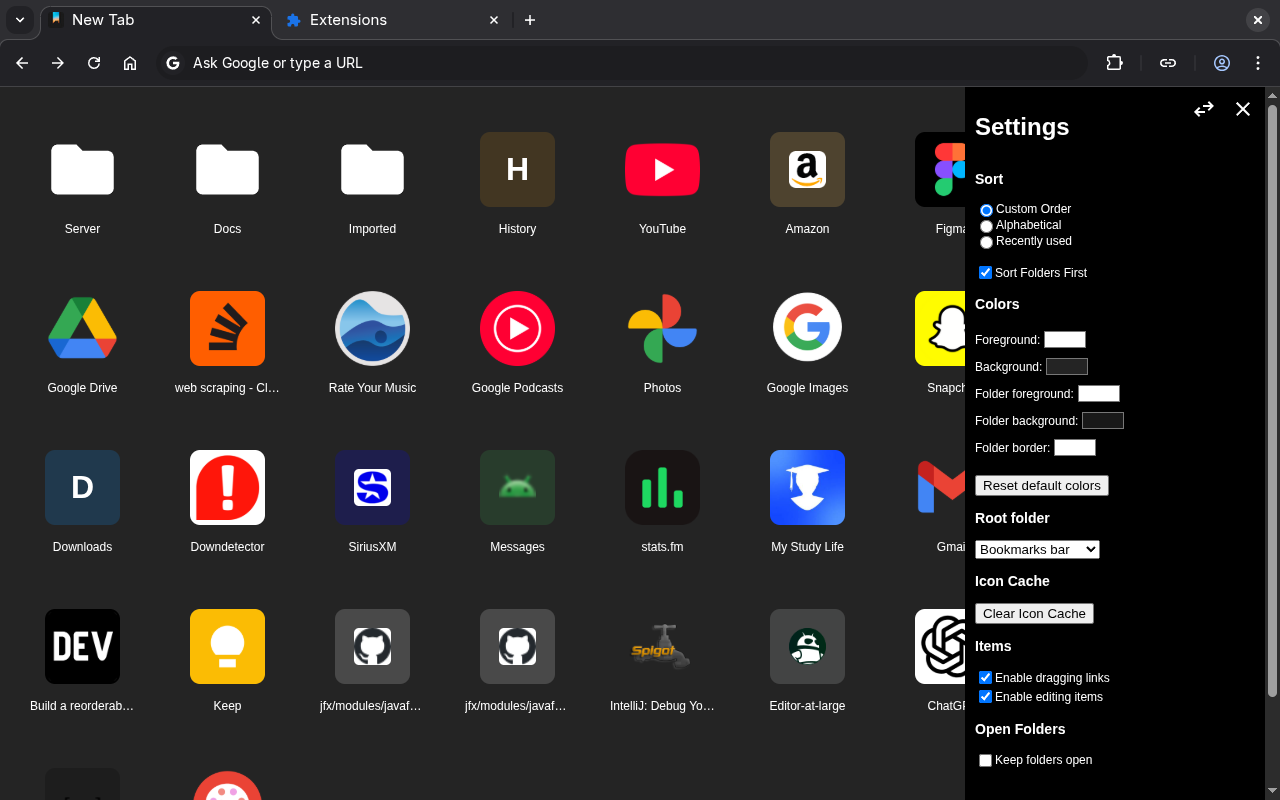Viewport: 1280px width, 800px height.
Task: Open the Amazon bookmark icon
Action: tap(807, 170)
